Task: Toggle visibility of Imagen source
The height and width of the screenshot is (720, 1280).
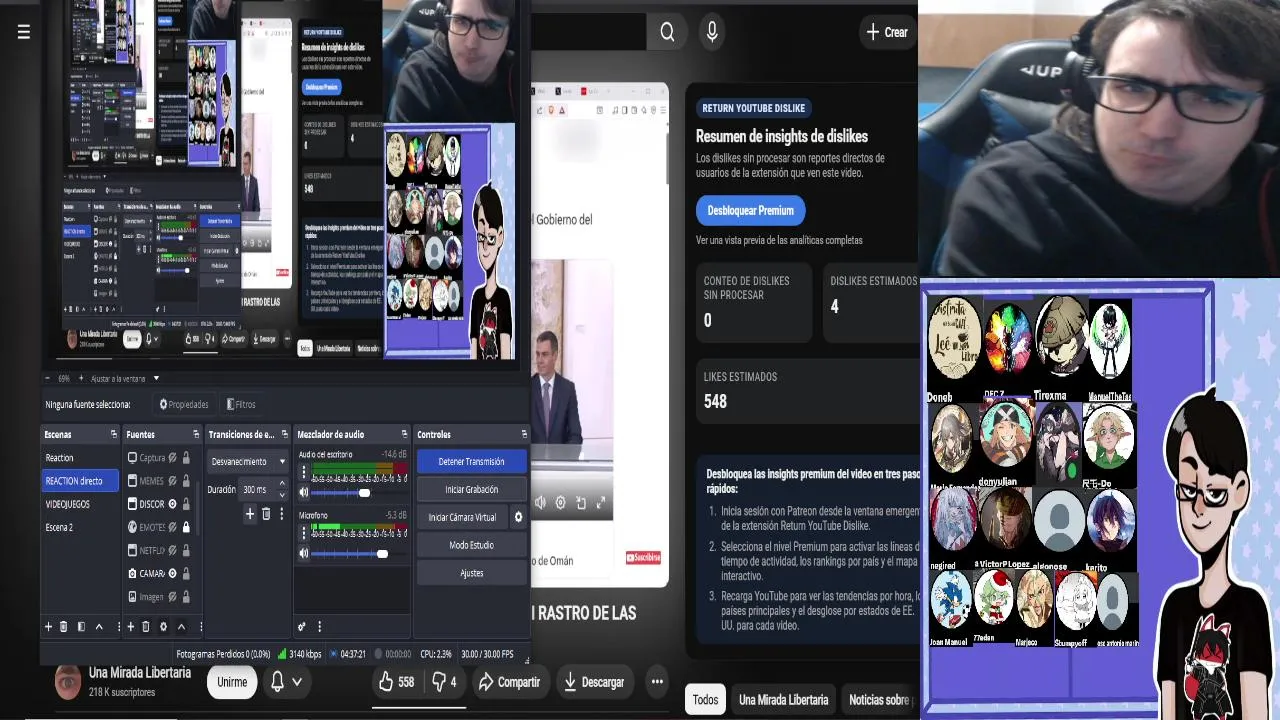Action: (x=172, y=596)
